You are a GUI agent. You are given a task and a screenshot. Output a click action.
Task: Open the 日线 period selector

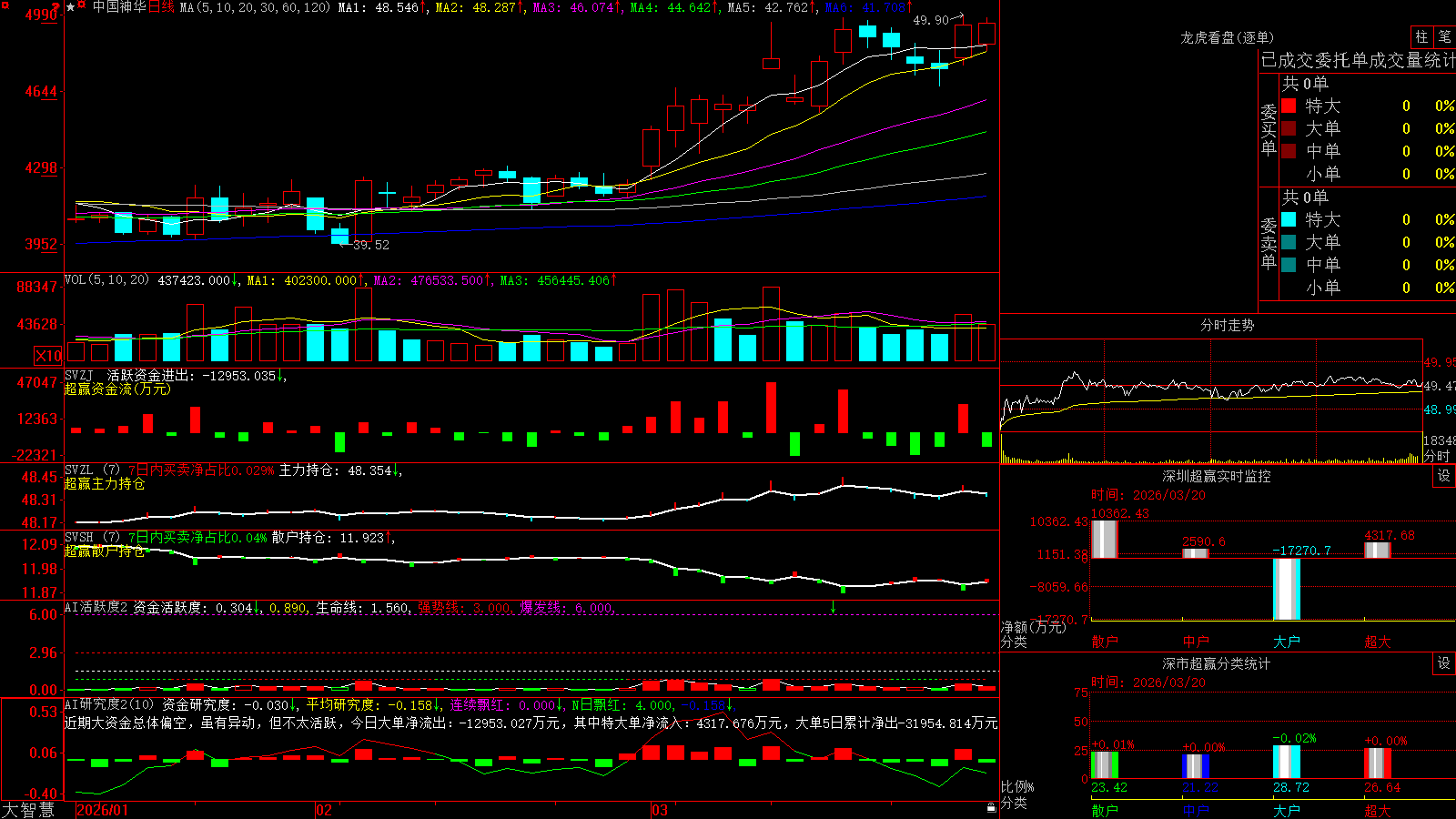161,7
